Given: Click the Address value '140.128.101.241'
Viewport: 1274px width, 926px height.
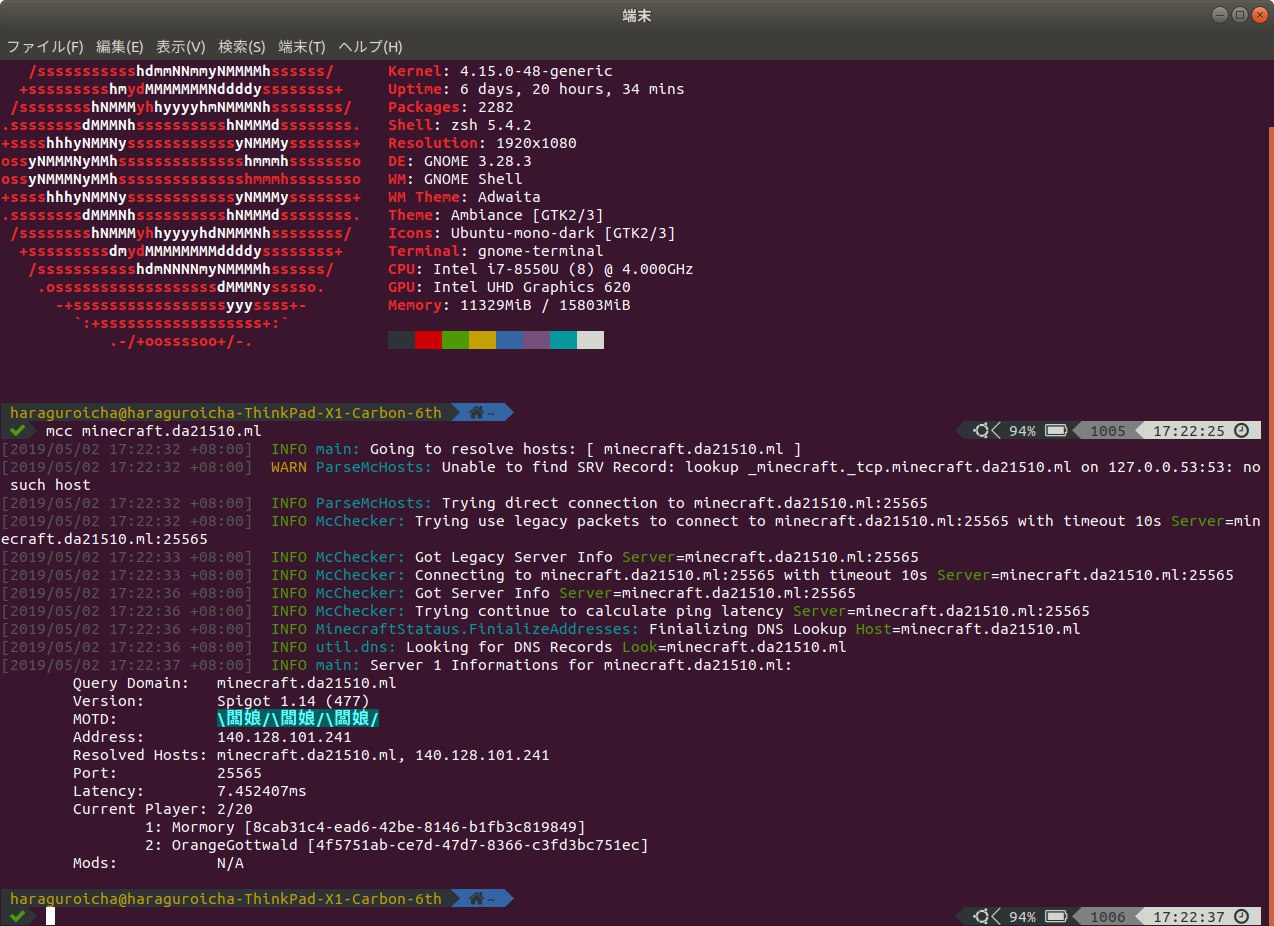Looking at the screenshot, I should pyautogui.click(x=284, y=737).
